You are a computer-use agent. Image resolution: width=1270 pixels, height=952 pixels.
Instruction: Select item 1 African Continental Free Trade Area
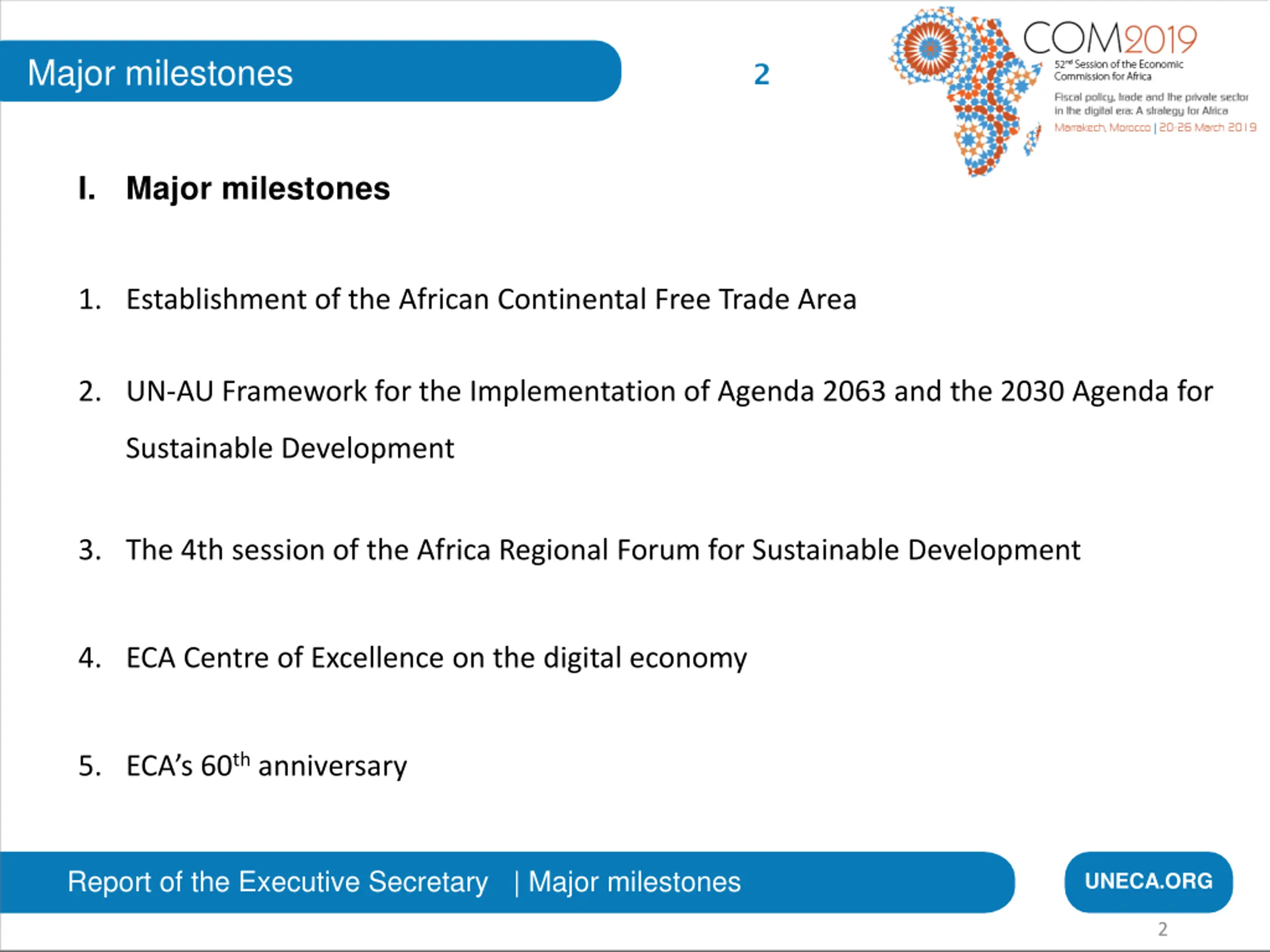tap(467, 299)
